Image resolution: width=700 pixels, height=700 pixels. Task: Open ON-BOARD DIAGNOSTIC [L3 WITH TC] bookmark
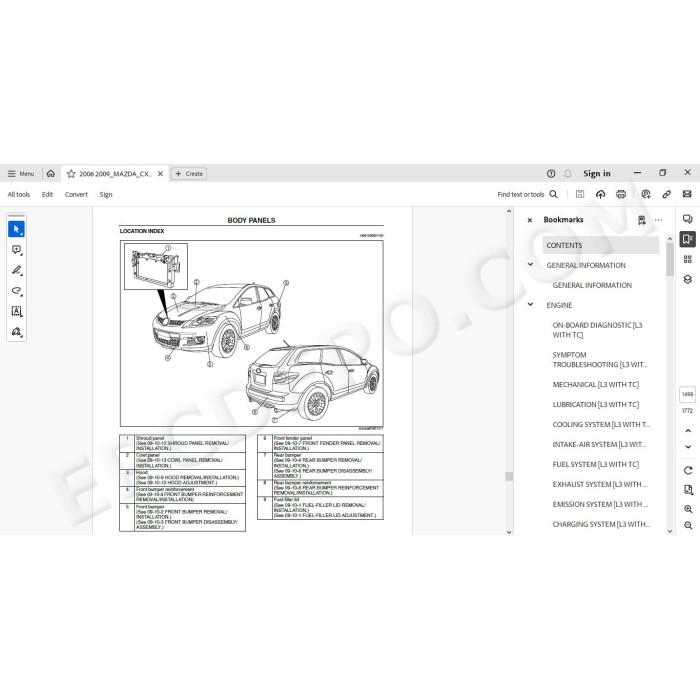click(x=597, y=330)
